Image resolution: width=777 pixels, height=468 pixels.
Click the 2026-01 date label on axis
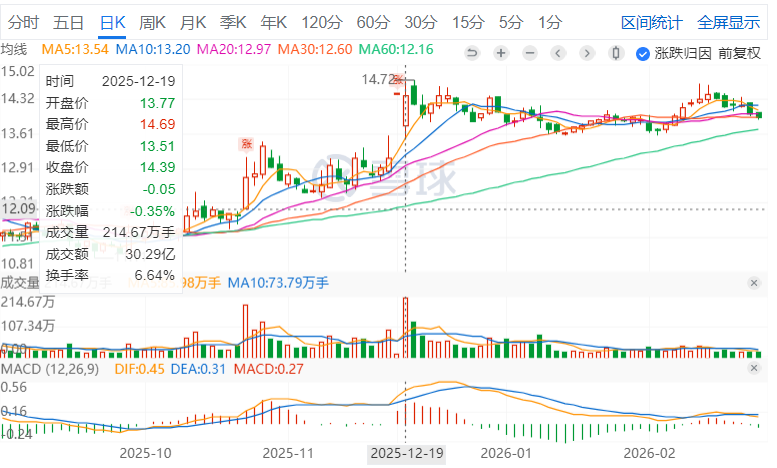pos(506,453)
